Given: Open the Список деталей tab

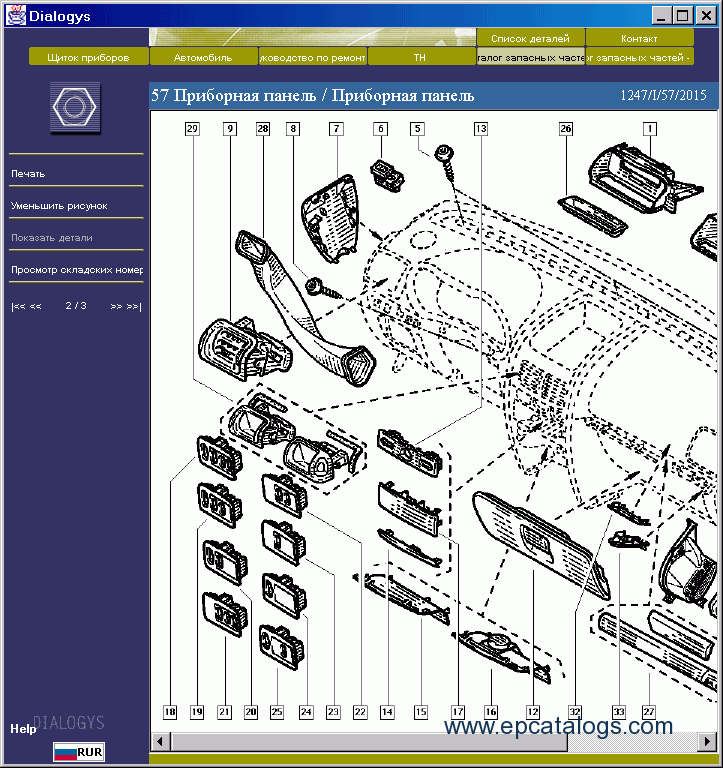Looking at the screenshot, I should (x=530, y=38).
